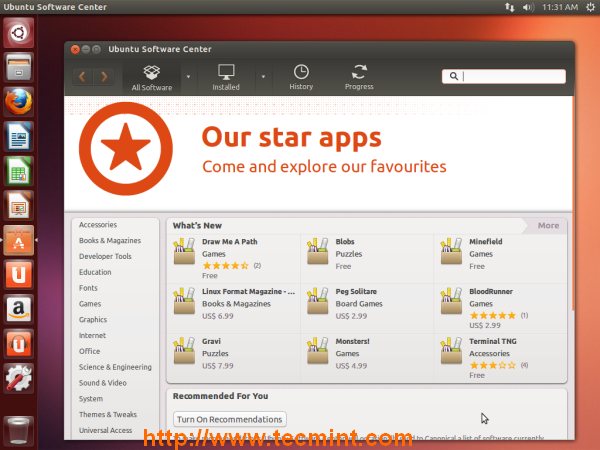600x450 pixels.
Task: Click the More button in What's New
Action: 548,226
